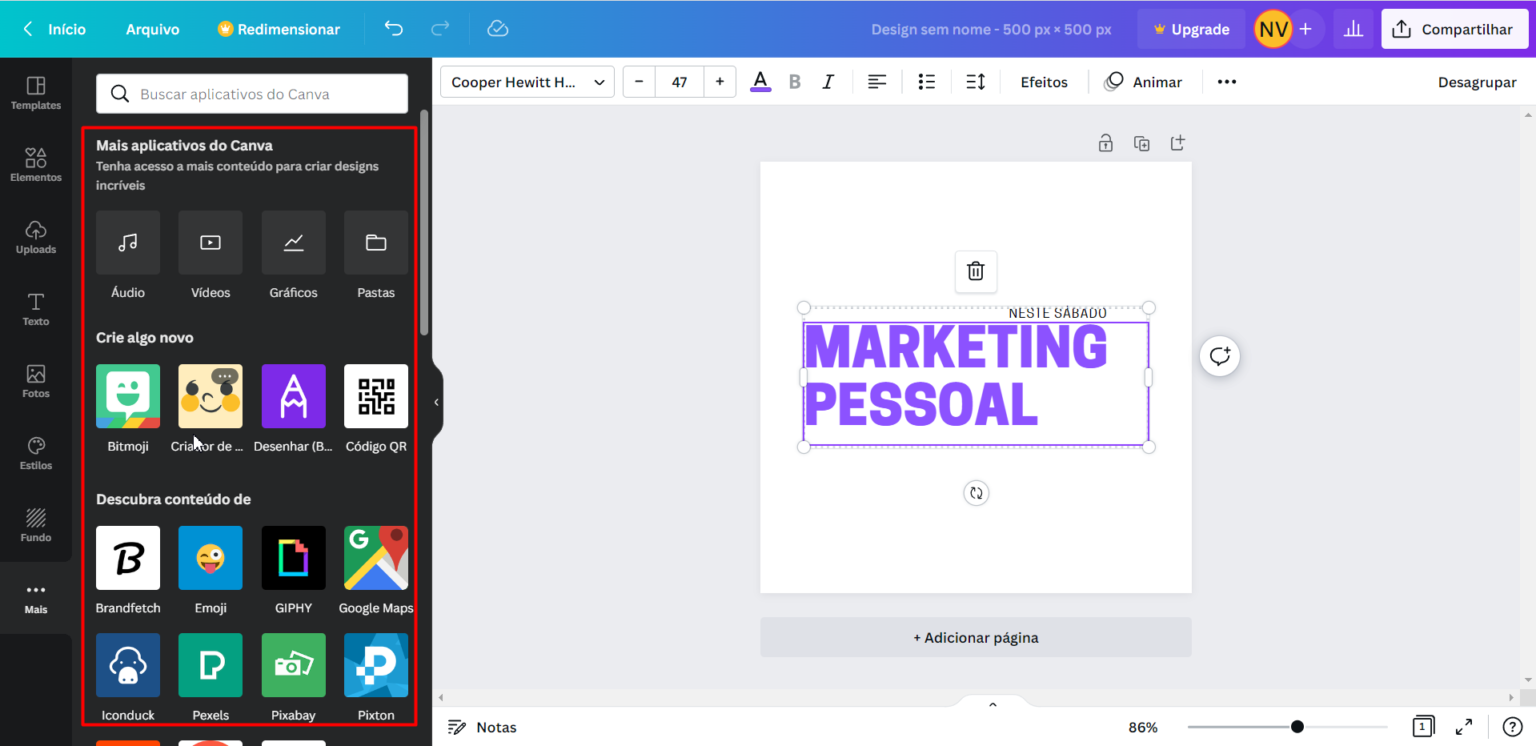This screenshot has width=1536, height=746.
Task: Open the Vídeos app tile
Action: tap(210, 242)
